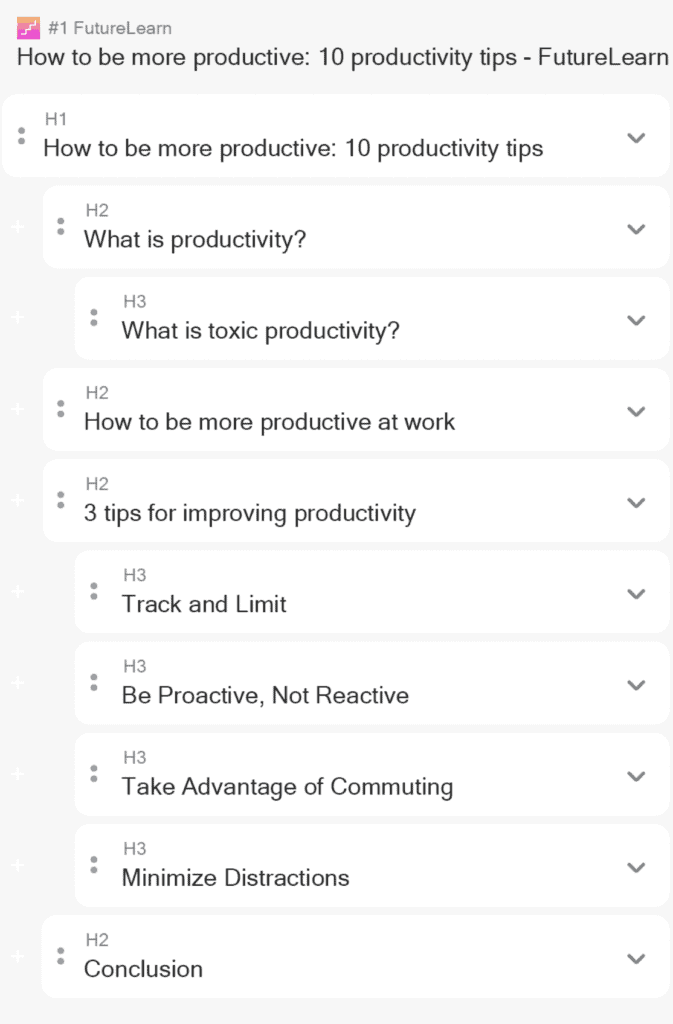Select the What is toxic productivity? heading
Image resolution: width=673 pixels, height=1024 pixels.
[260, 330]
